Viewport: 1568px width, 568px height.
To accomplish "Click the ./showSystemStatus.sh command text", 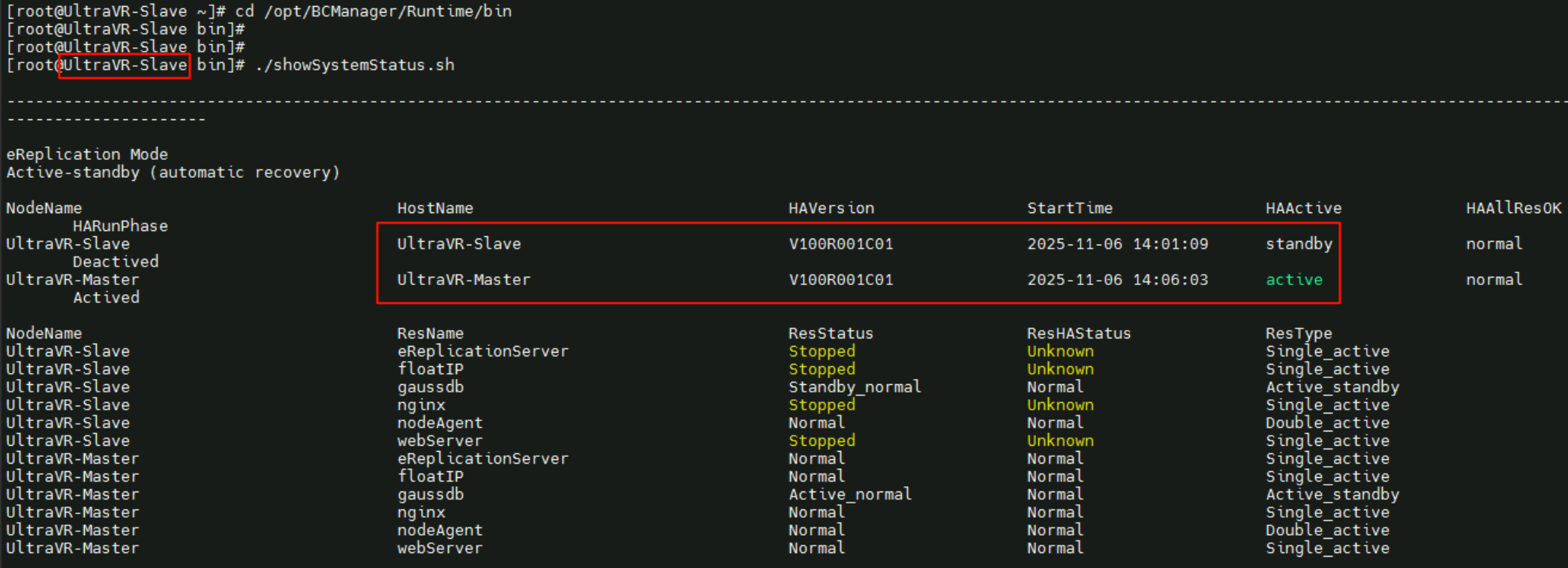I will (355, 65).
